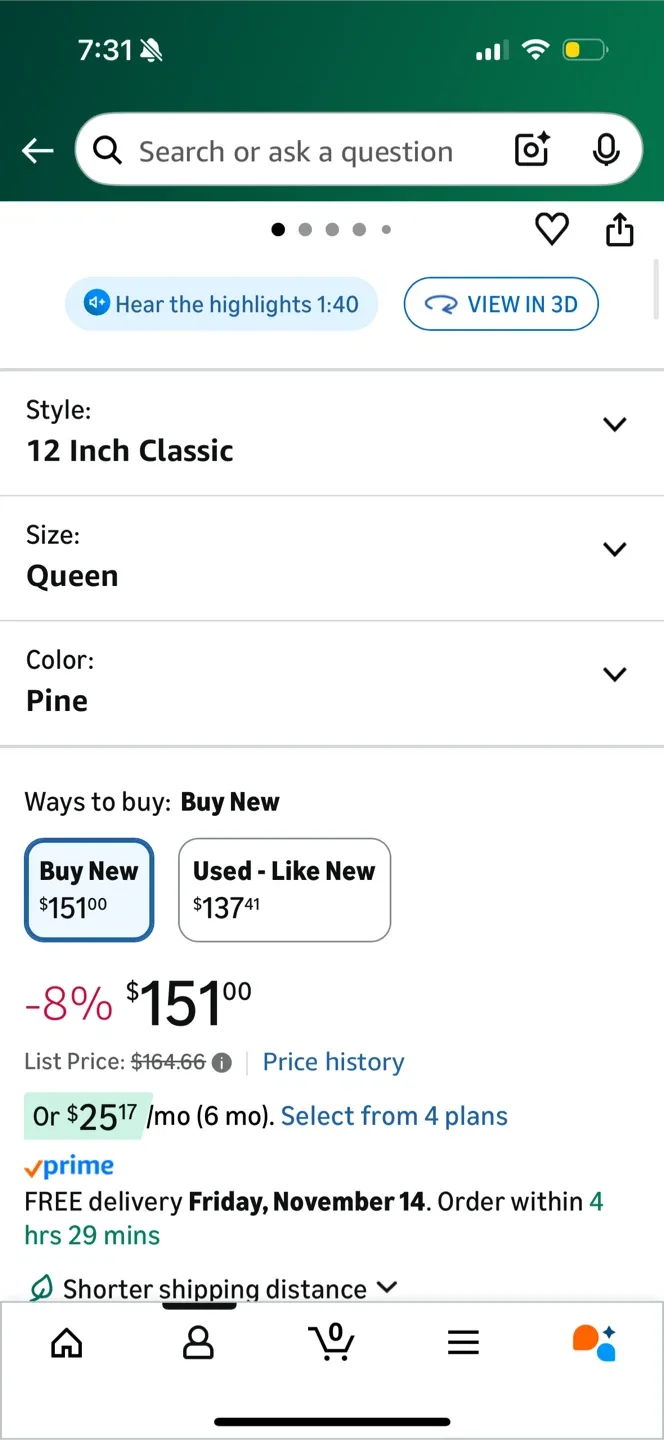Open camera lens search icon
The image size is (664, 1440).
pos(532,150)
